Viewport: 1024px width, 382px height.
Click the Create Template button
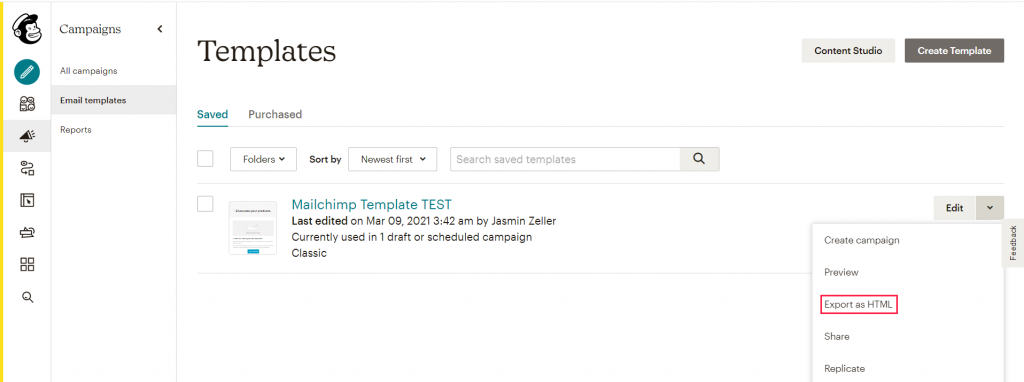pos(954,50)
